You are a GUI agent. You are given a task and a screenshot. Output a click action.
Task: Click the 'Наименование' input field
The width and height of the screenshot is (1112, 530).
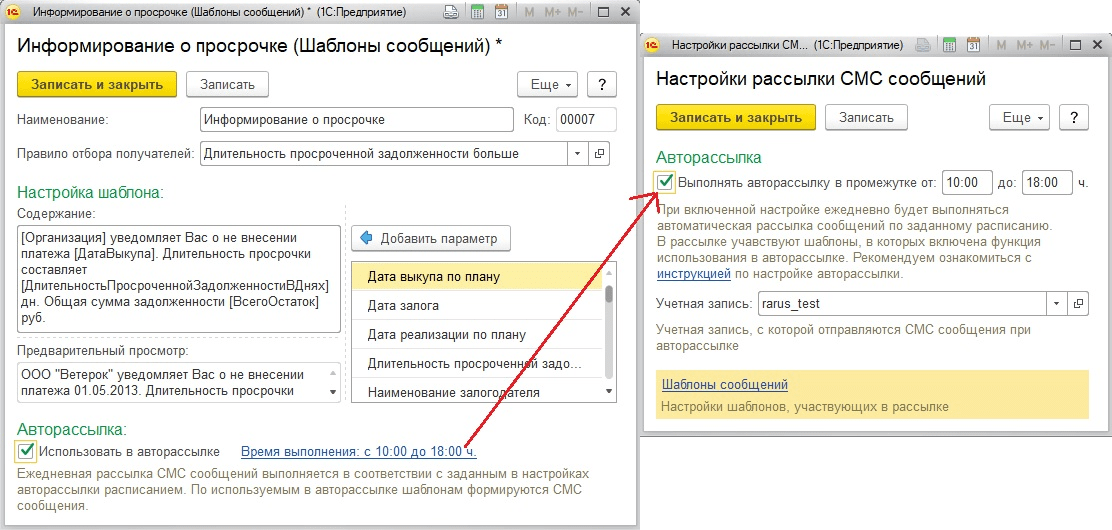pyautogui.click(x=357, y=119)
